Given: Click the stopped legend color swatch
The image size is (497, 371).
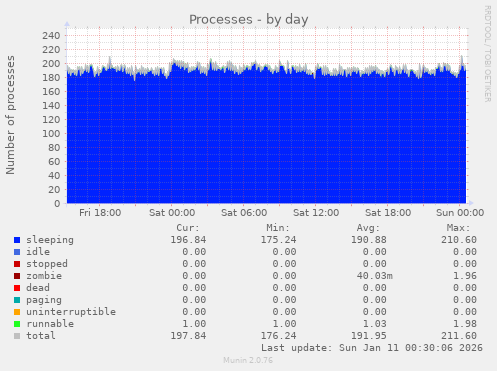Looking at the screenshot, I should pyautogui.click(x=17, y=264).
